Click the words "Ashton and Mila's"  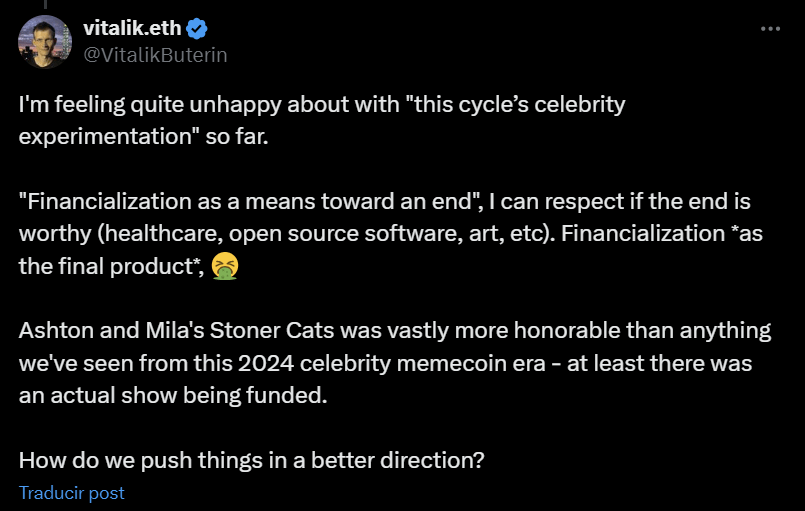point(111,330)
